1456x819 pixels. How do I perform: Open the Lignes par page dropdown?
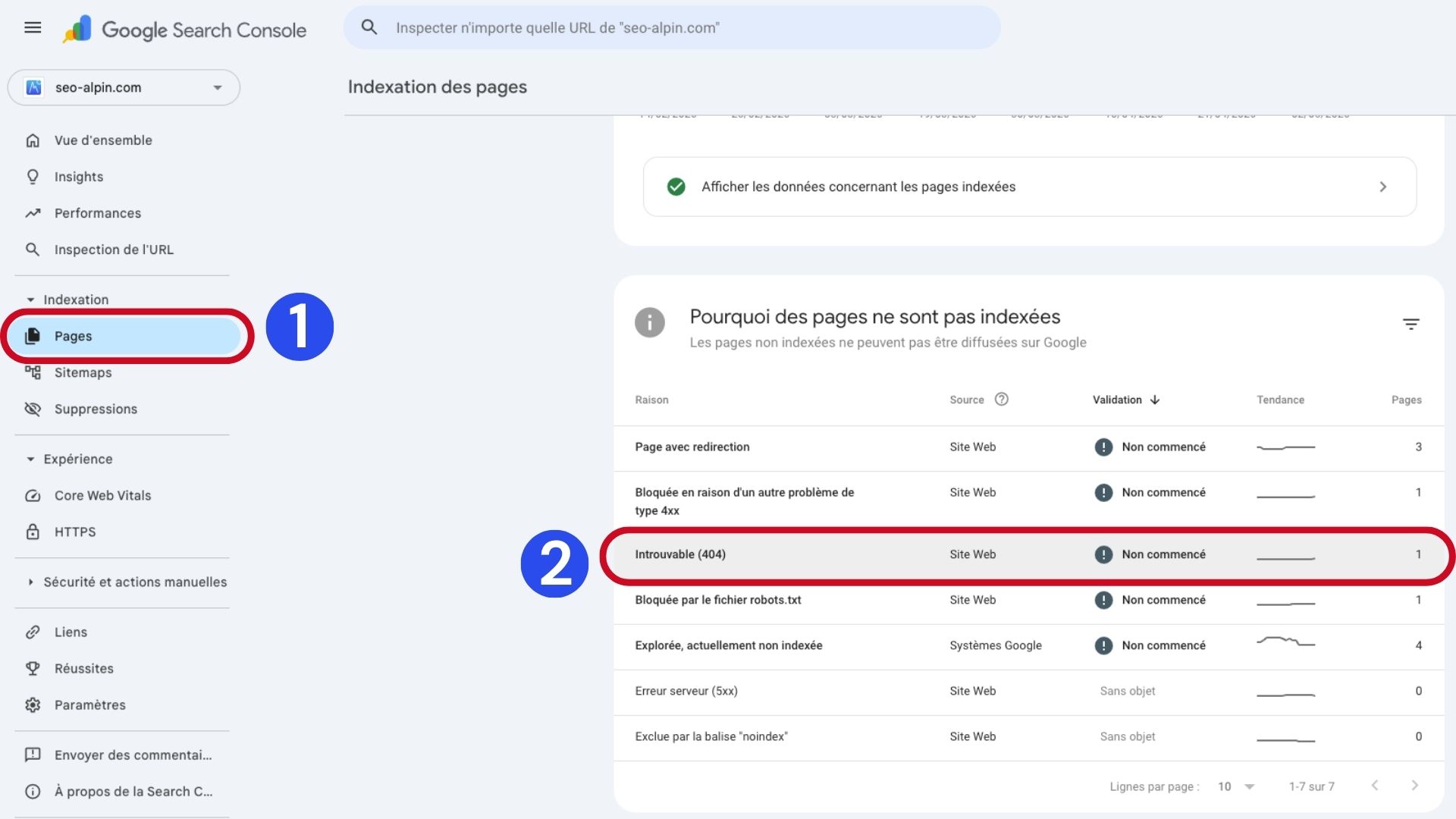(x=1236, y=786)
